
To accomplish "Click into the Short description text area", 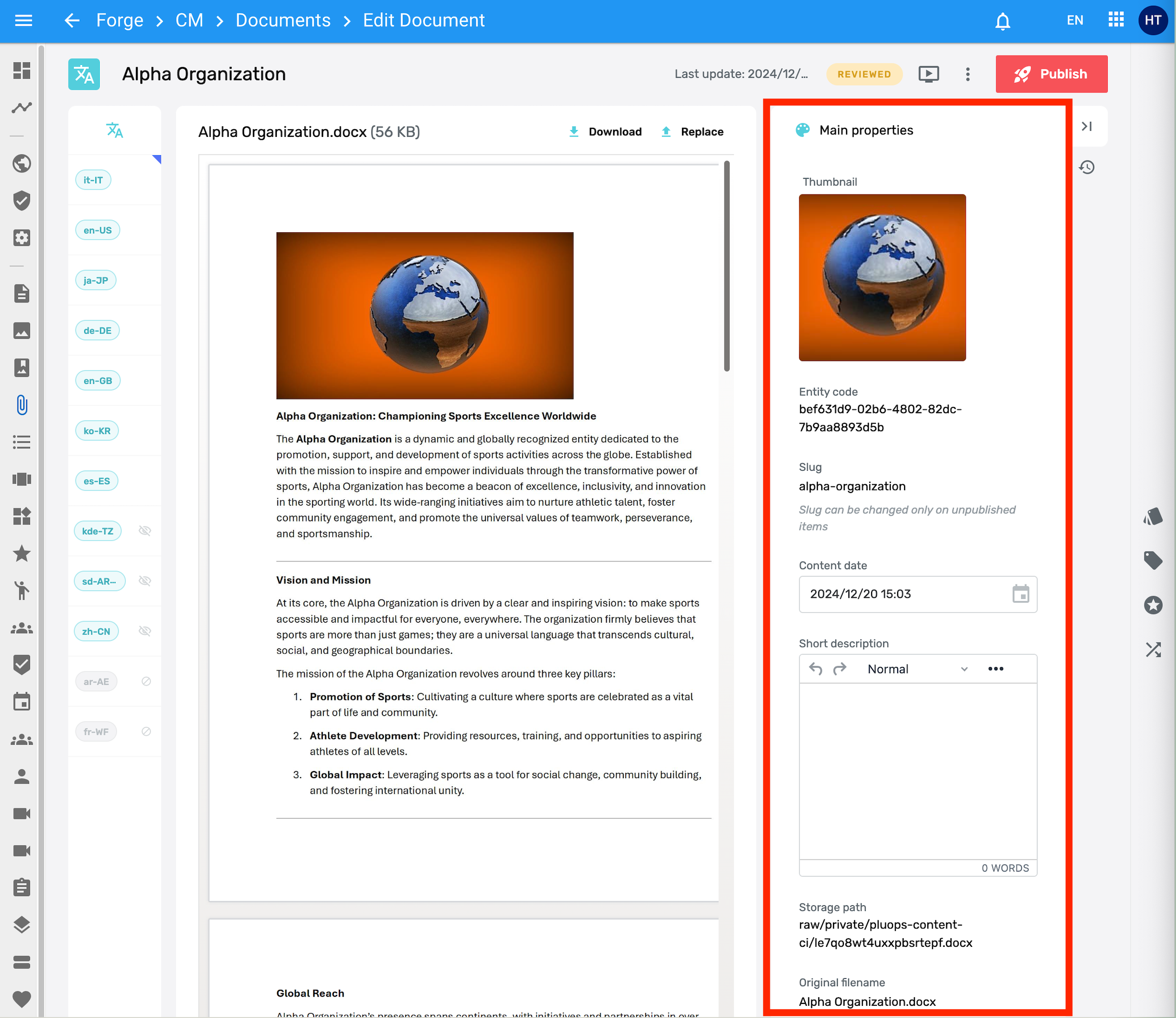I will click(x=918, y=771).
